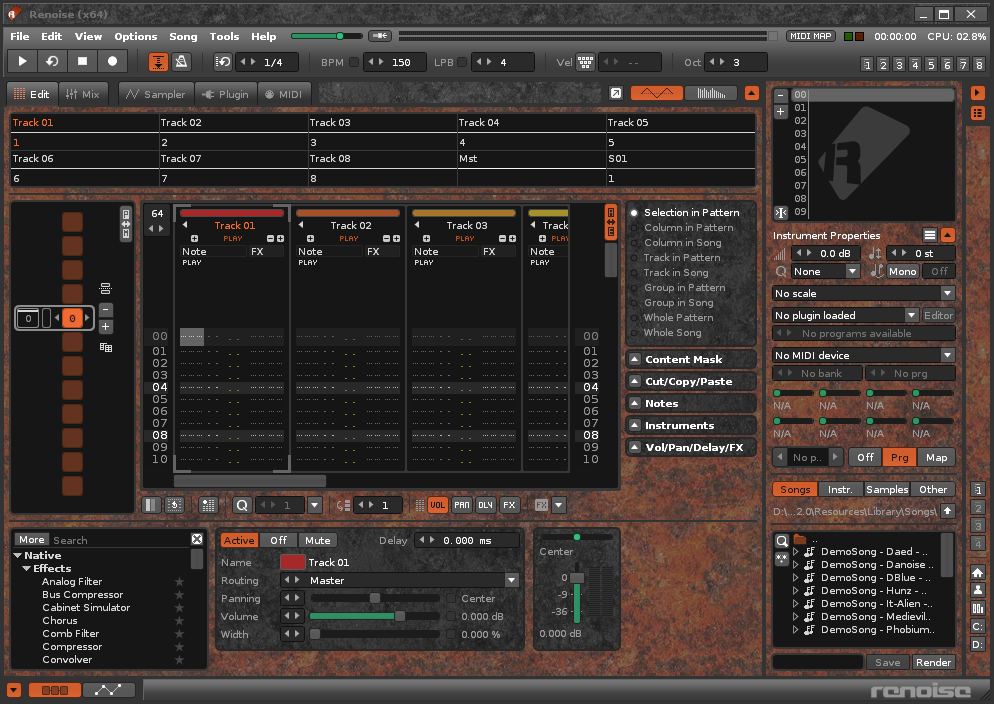Open the No scale dropdown
The height and width of the screenshot is (704, 994).
click(x=864, y=293)
